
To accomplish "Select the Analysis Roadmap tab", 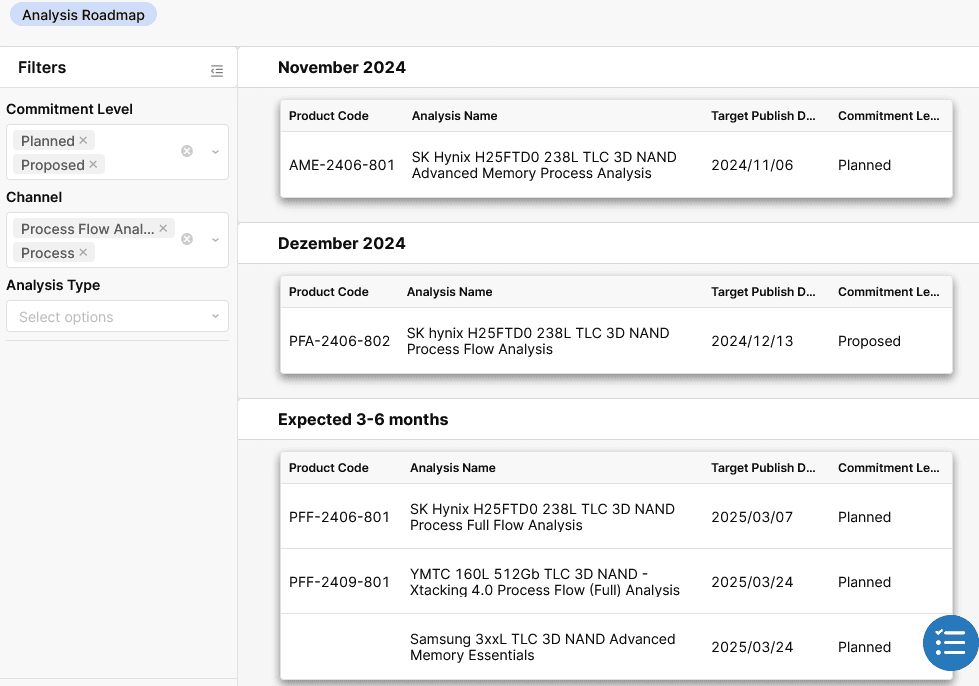I will point(83,15).
